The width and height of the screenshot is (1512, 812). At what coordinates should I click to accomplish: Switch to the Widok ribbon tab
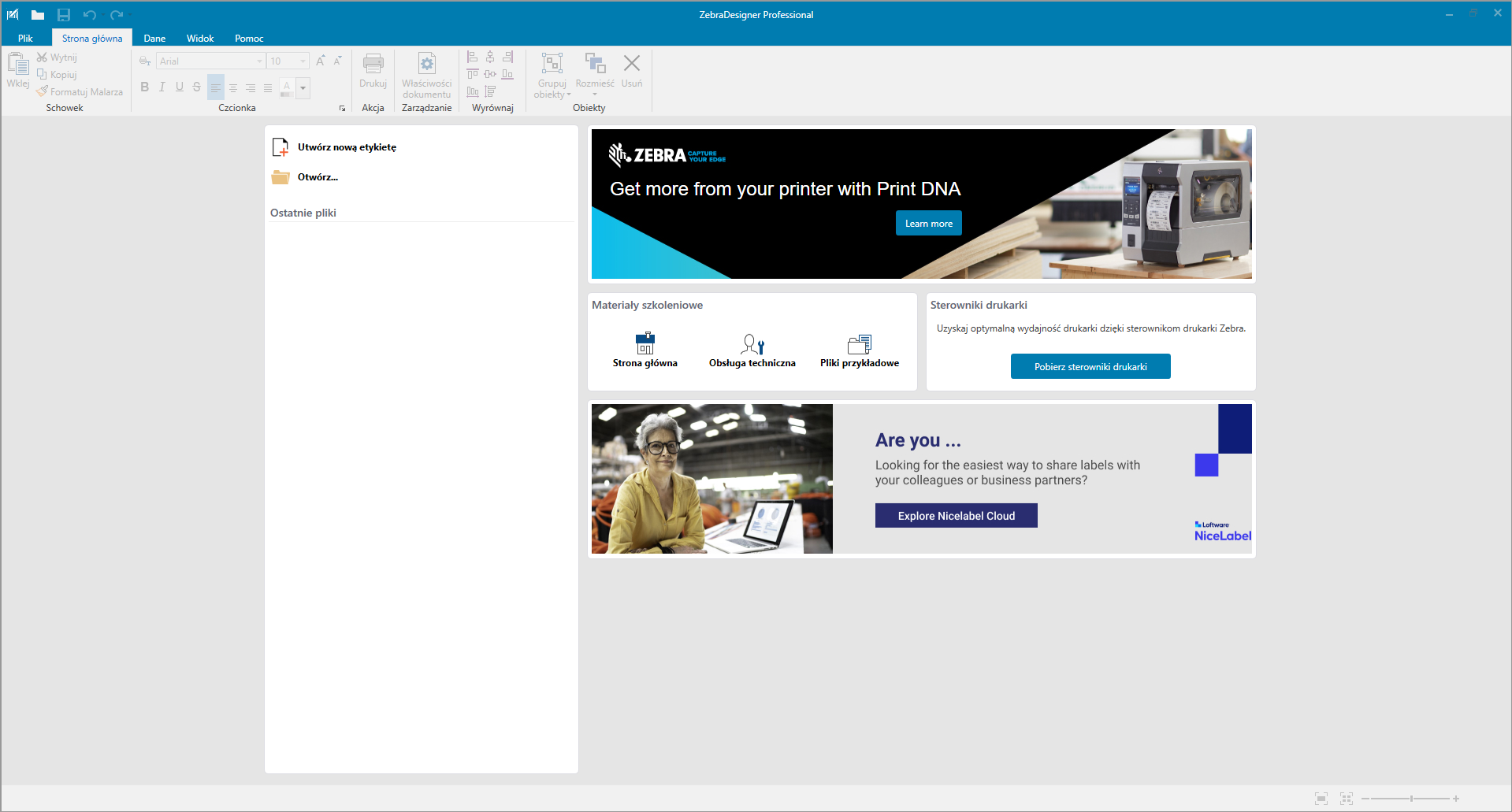(200, 38)
